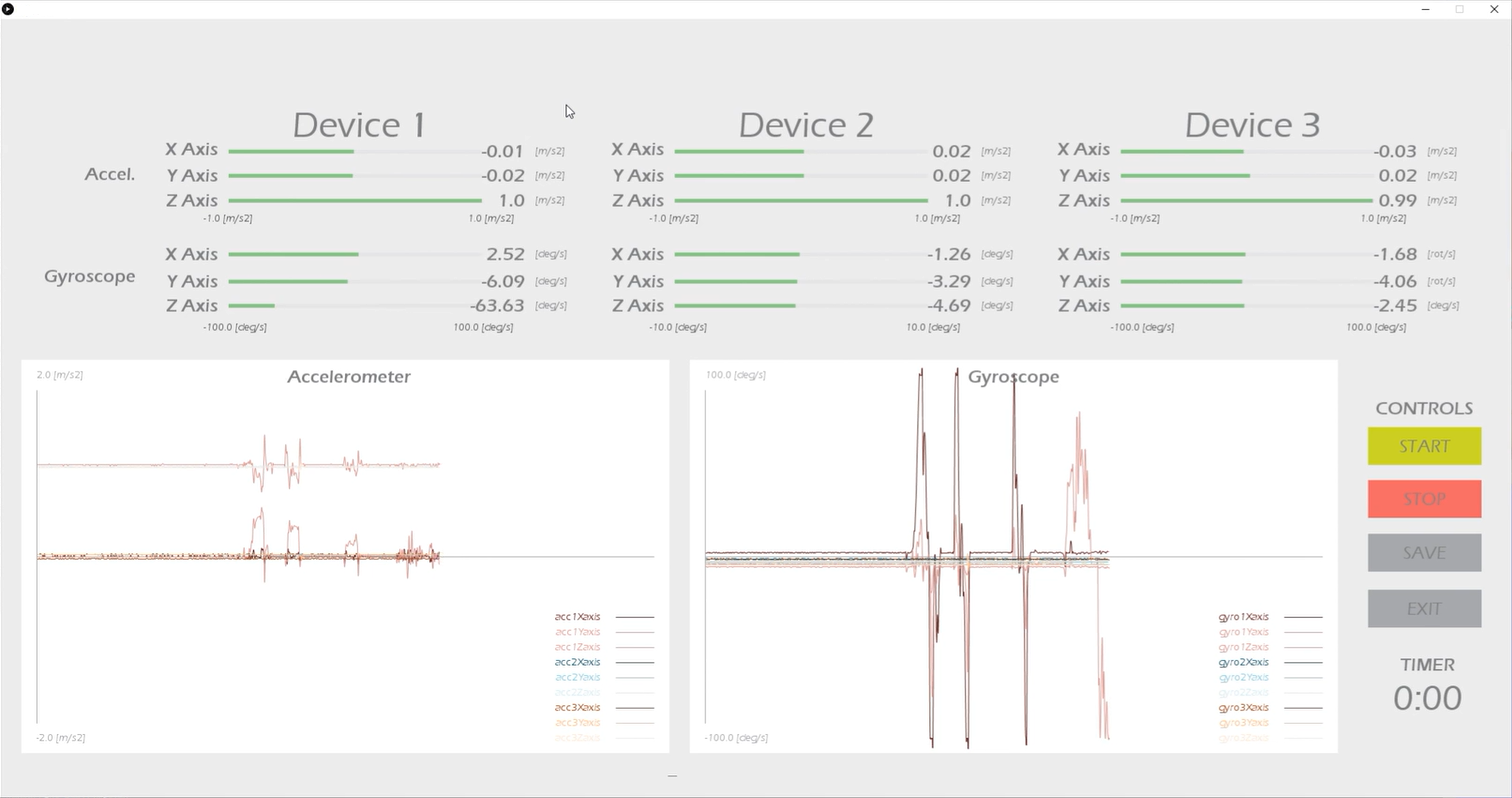Toggle visibility of acc2Yaxis in legend
This screenshot has width=1512, height=798.
tap(577, 677)
